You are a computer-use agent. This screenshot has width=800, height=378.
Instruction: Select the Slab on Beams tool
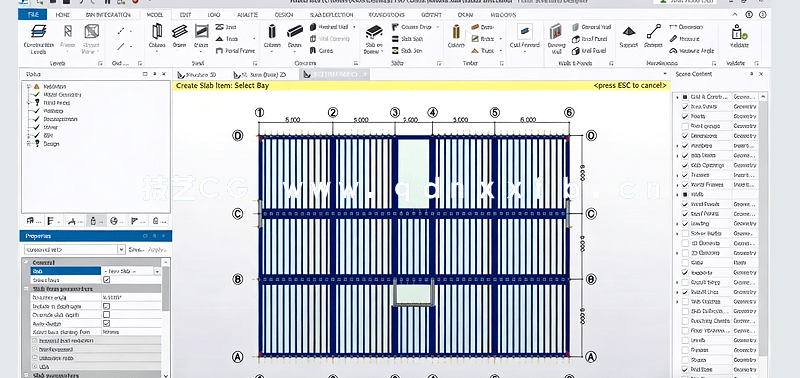click(374, 38)
